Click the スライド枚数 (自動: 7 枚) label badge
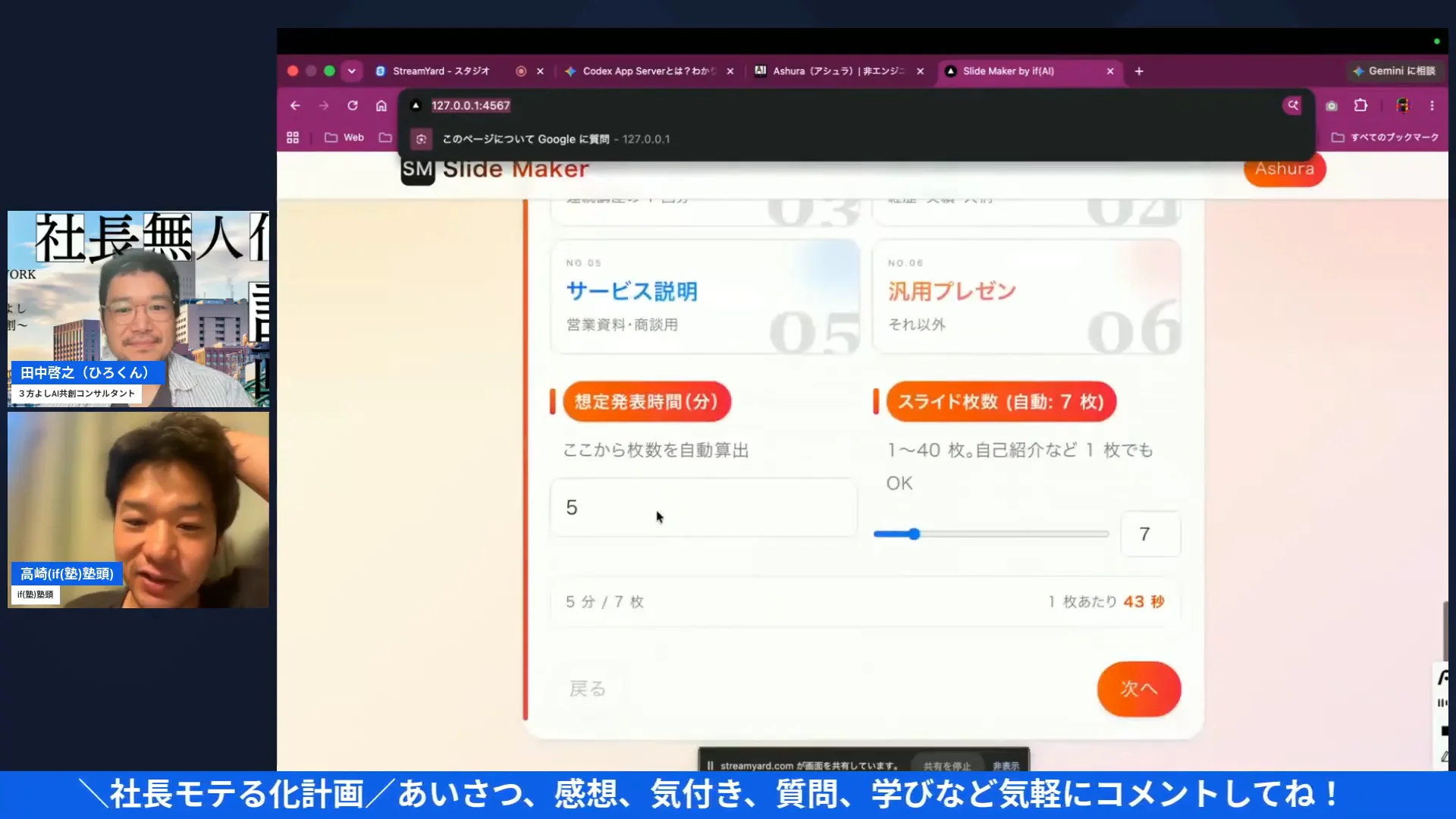This screenshot has width=1456, height=819. click(x=1001, y=402)
